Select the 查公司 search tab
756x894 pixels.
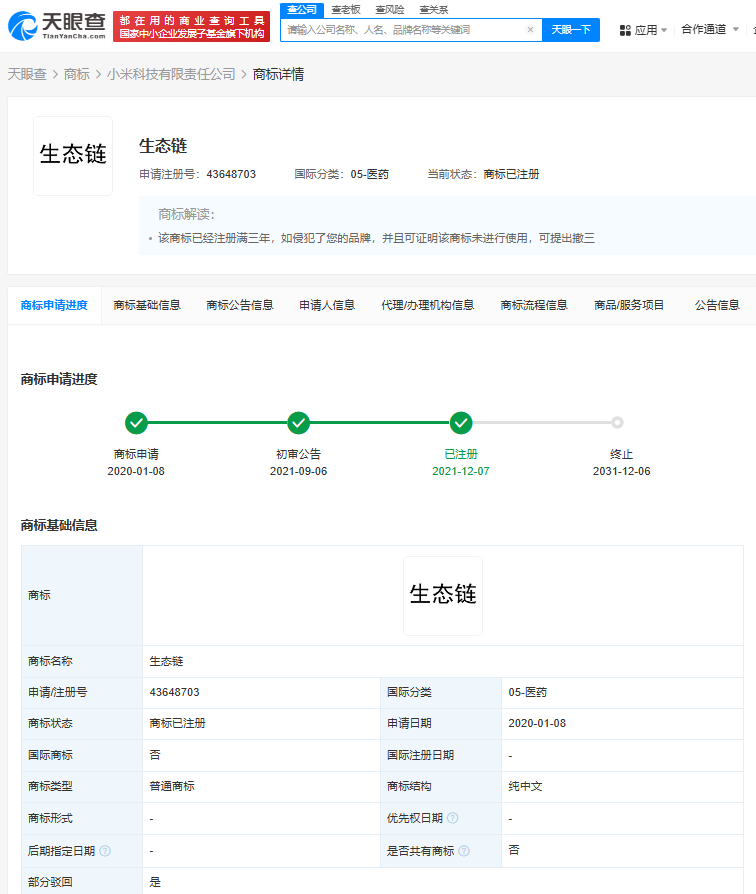pyautogui.click(x=302, y=10)
